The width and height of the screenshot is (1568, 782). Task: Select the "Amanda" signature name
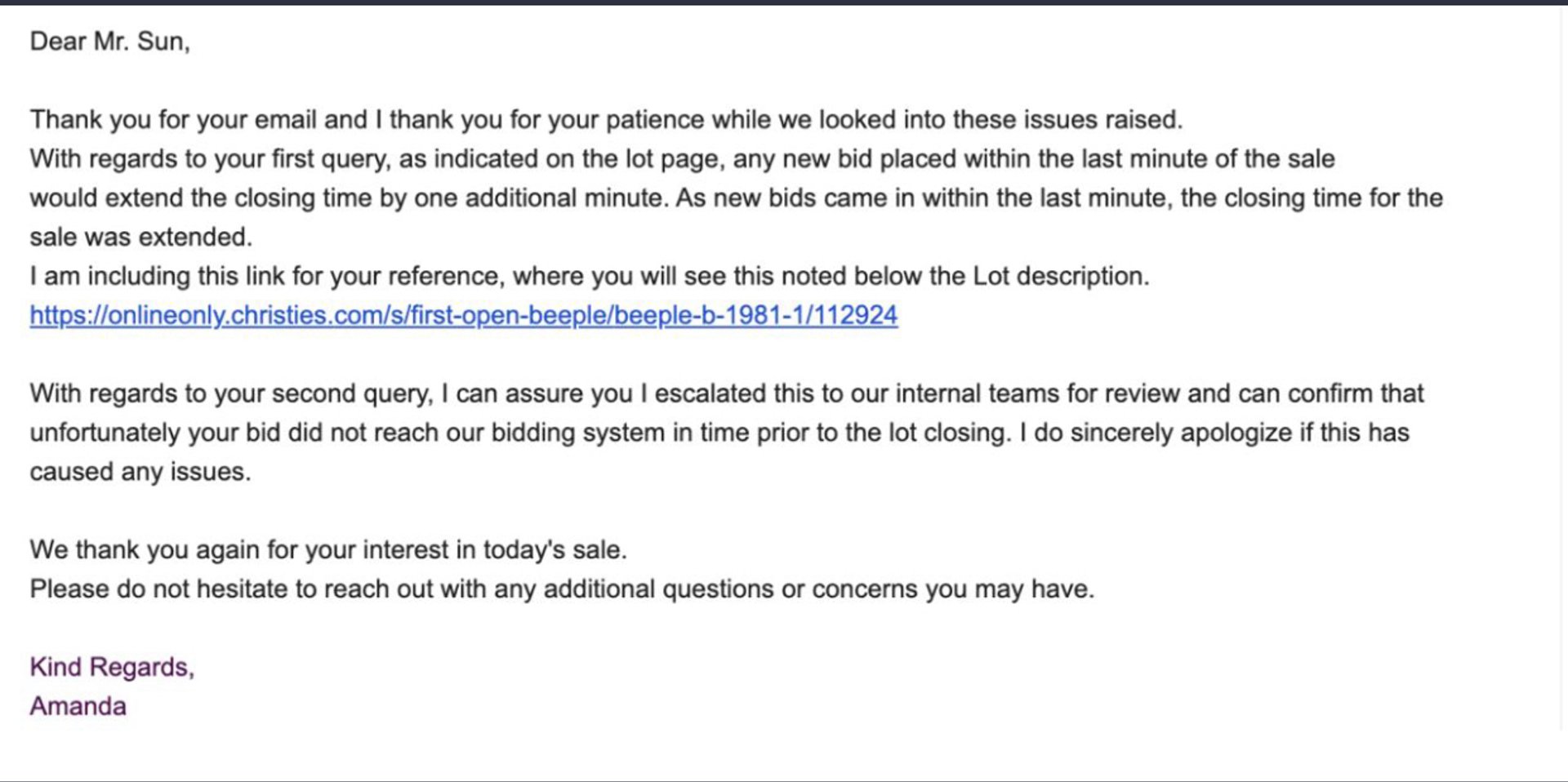[x=78, y=706]
